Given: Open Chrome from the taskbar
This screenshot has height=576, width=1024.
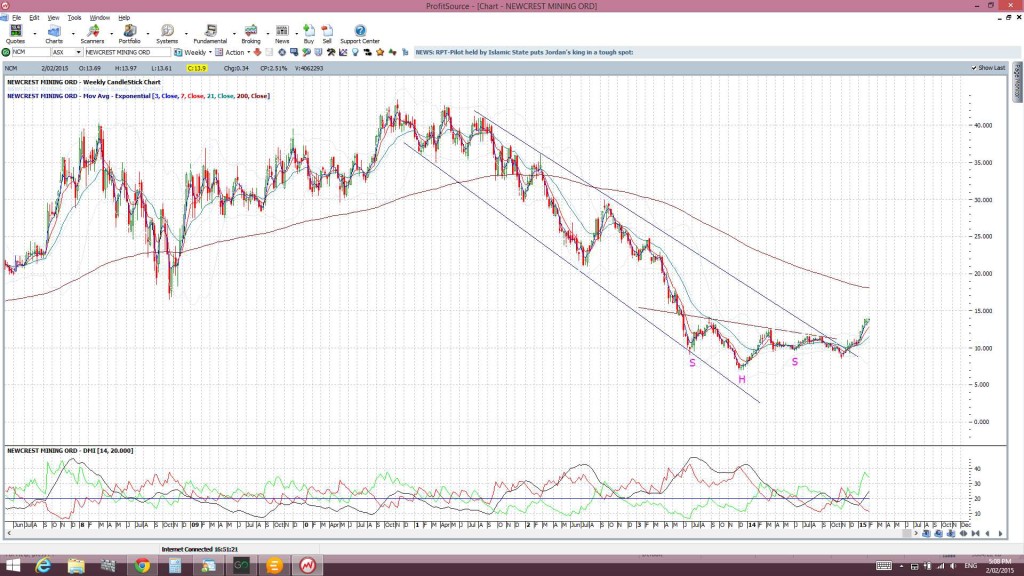Looking at the screenshot, I should (142, 566).
